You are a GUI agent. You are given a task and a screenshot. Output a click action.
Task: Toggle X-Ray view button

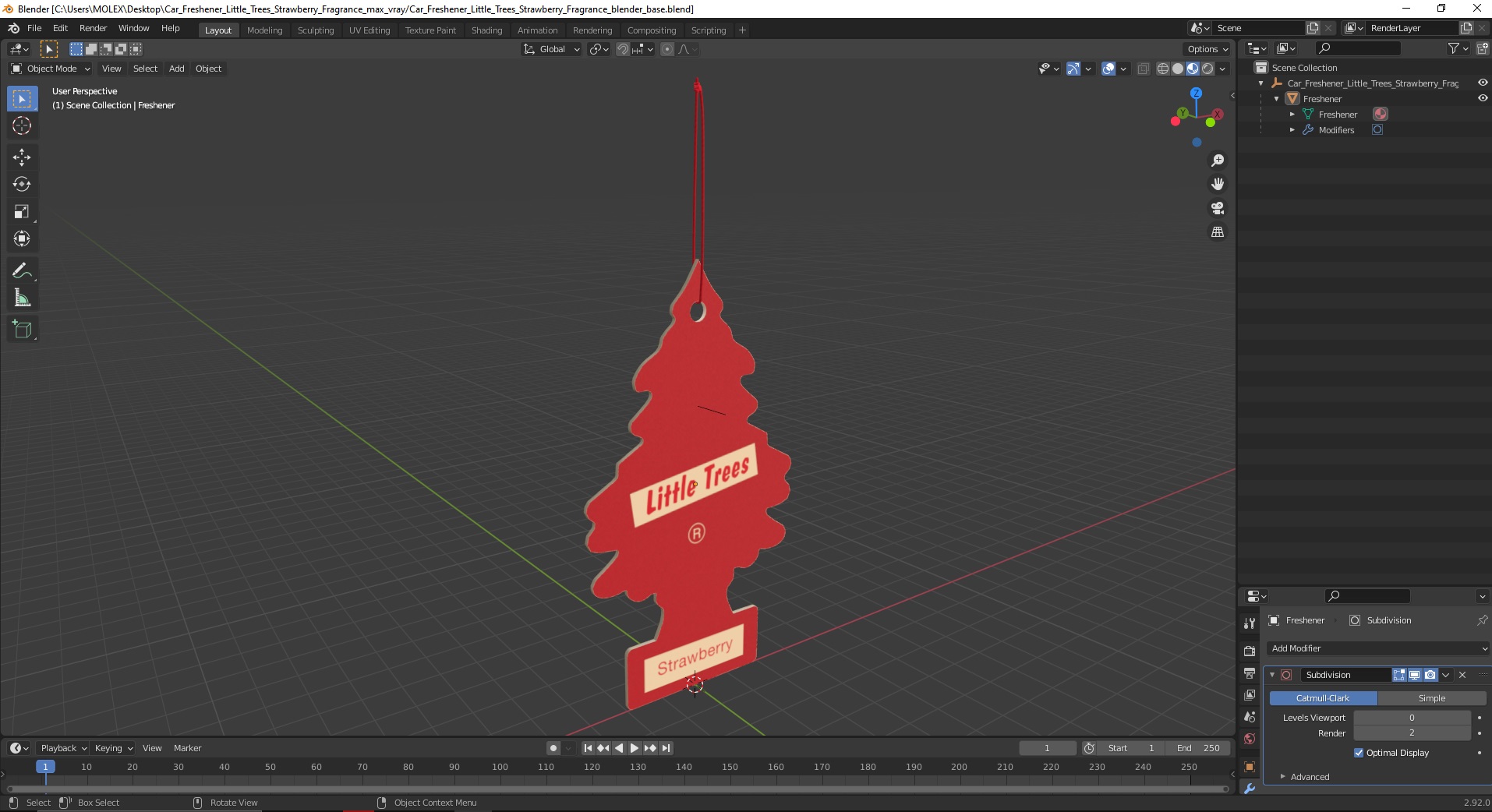pyautogui.click(x=1144, y=69)
